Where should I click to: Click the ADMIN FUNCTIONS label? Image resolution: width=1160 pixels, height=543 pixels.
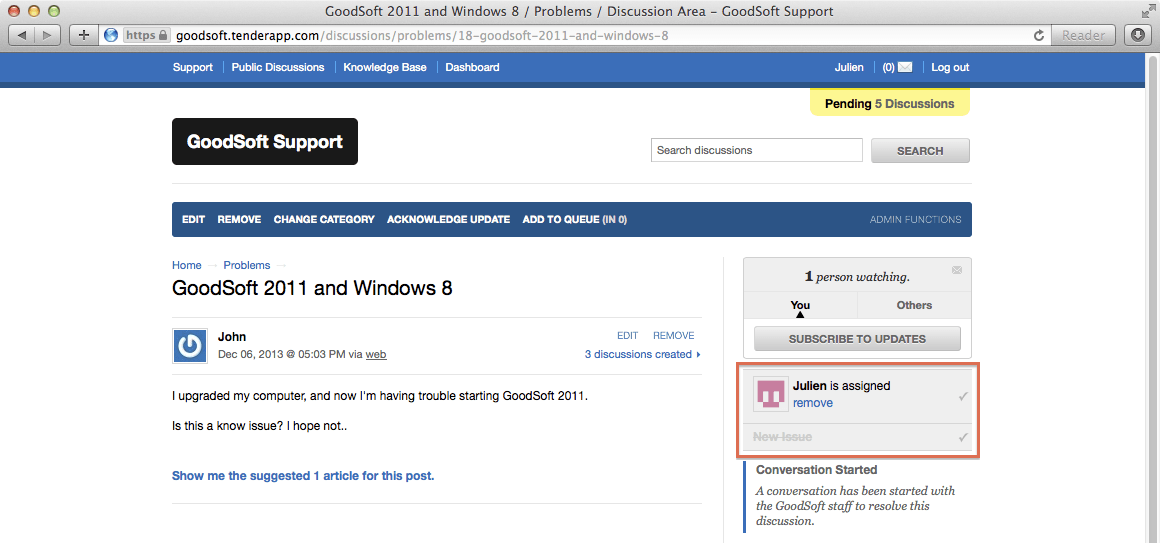(915, 220)
